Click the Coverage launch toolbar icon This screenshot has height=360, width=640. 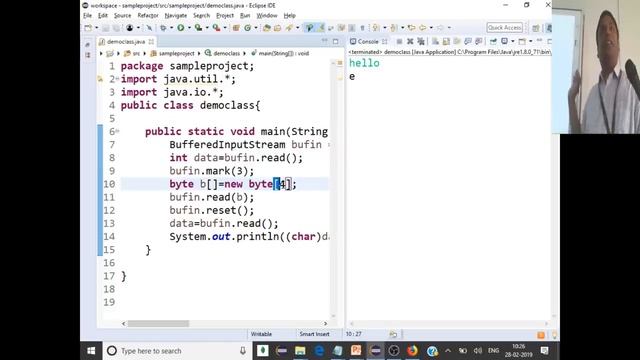click(x=198, y=28)
